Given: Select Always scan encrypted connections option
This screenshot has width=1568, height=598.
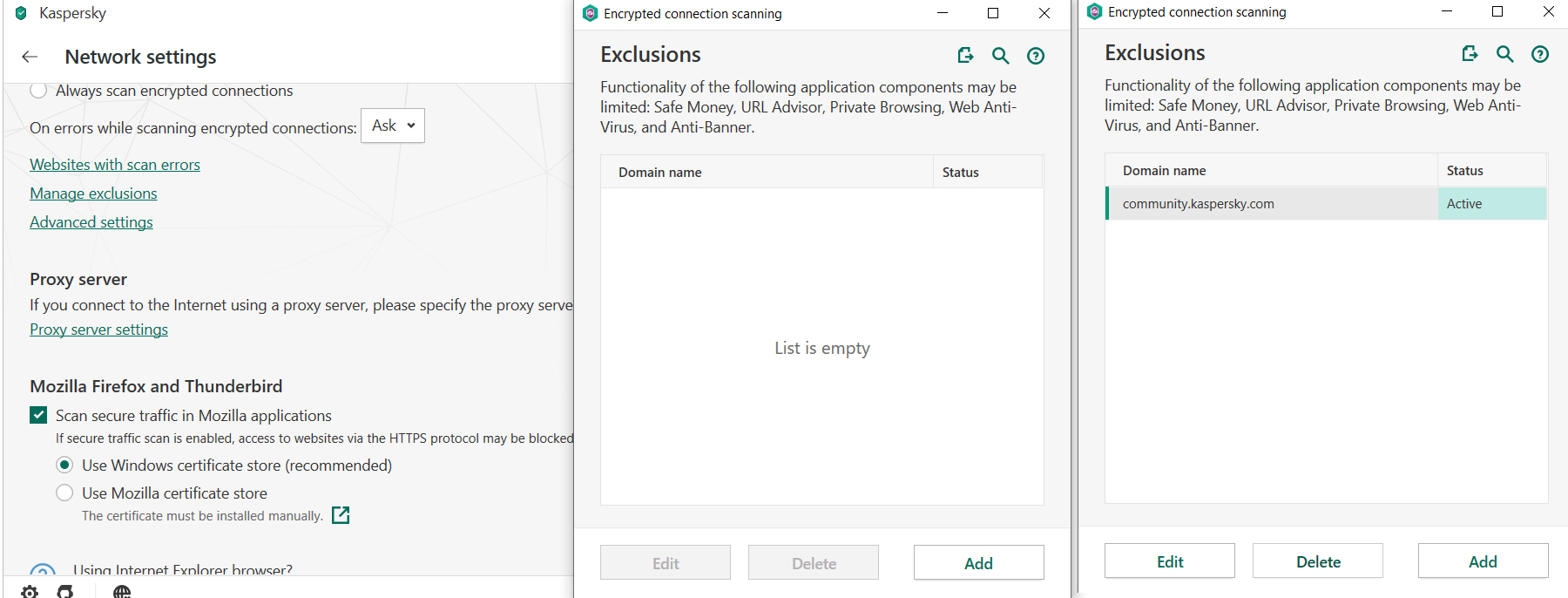Looking at the screenshot, I should pyautogui.click(x=38, y=91).
